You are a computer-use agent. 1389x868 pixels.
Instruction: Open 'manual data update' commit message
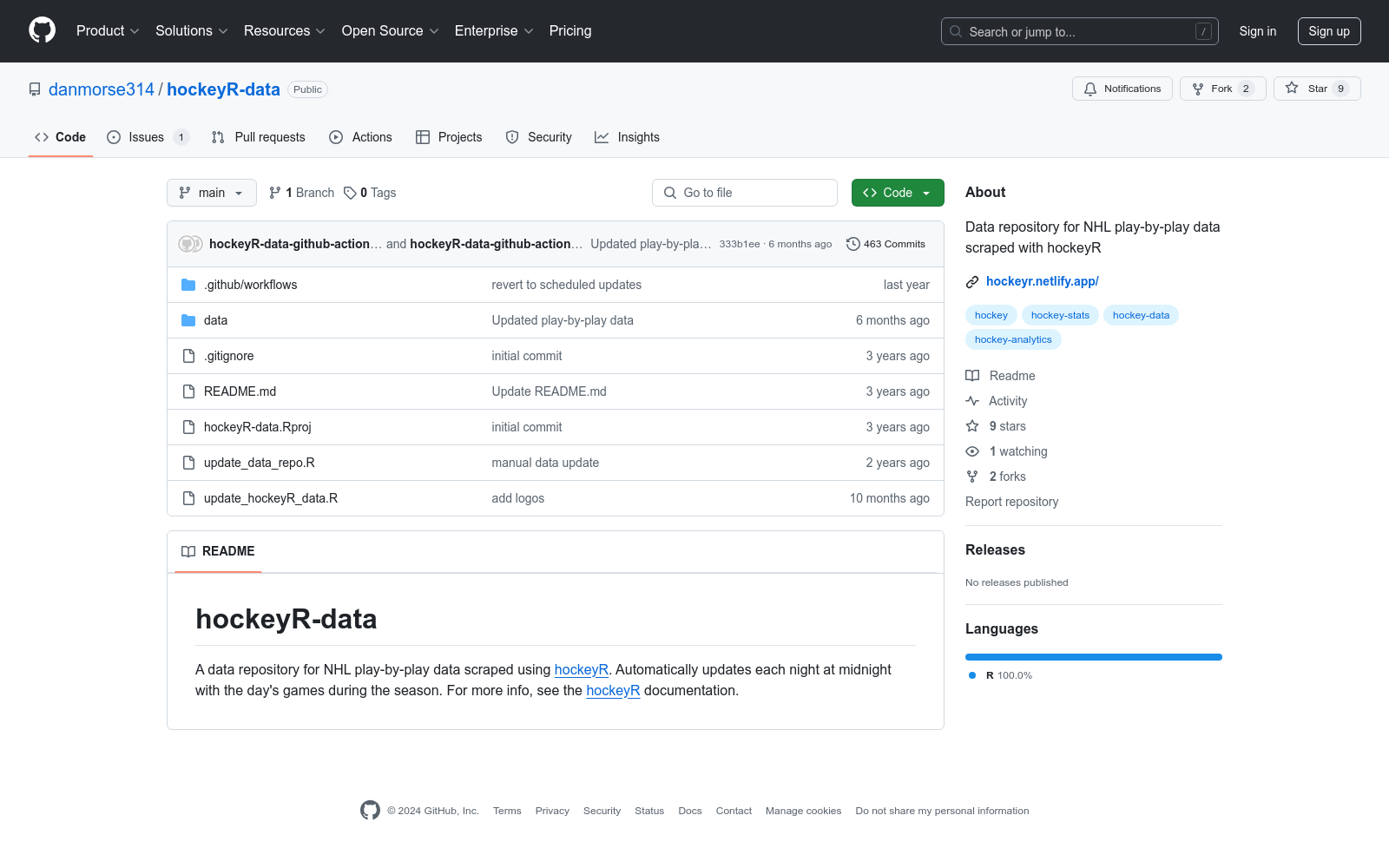coord(545,463)
